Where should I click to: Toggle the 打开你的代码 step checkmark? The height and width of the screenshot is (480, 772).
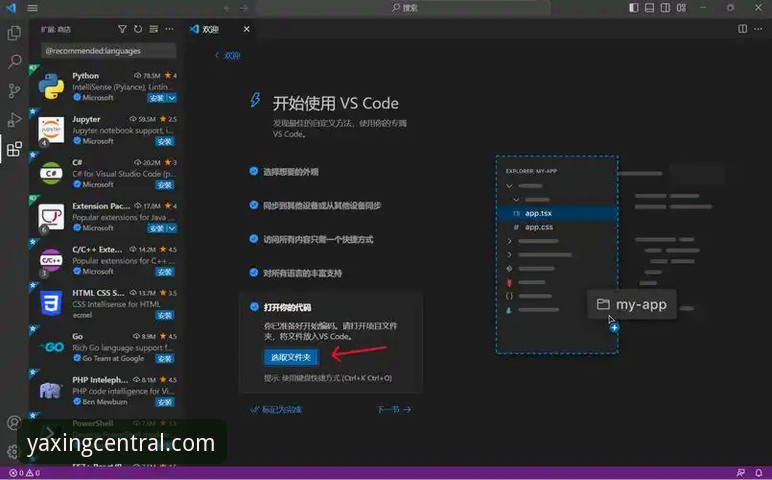[254, 307]
